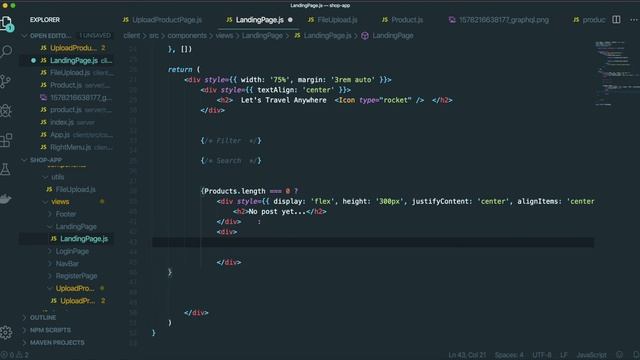
Task: Click the components breadcrumb segment
Action: coord(187,36)
